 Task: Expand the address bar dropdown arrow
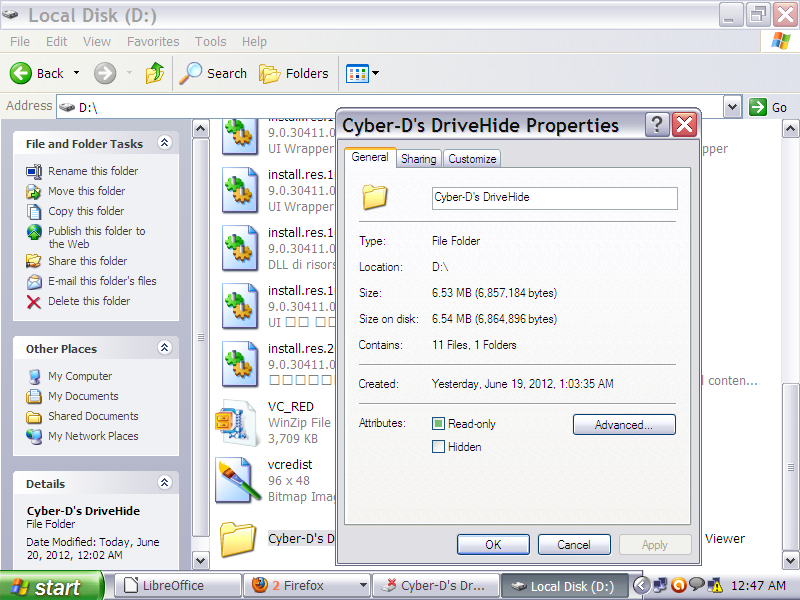click(732, 107)
